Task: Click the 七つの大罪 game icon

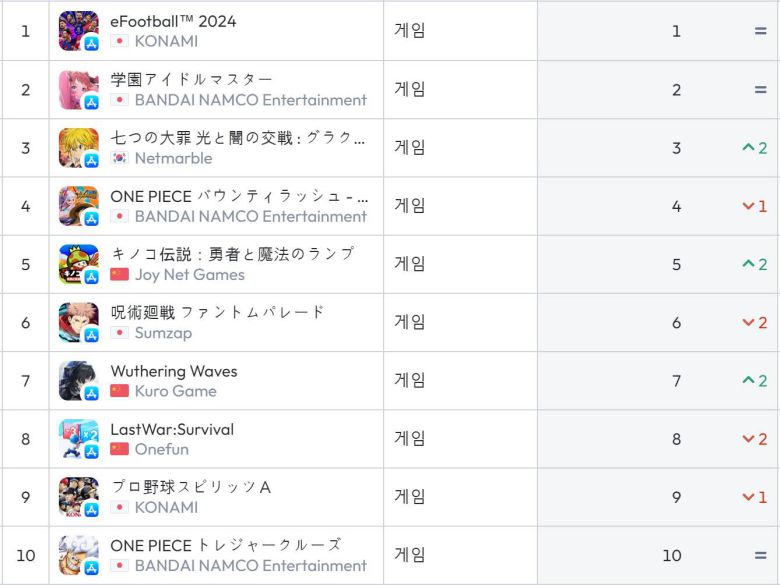Action: click(78, 148)
